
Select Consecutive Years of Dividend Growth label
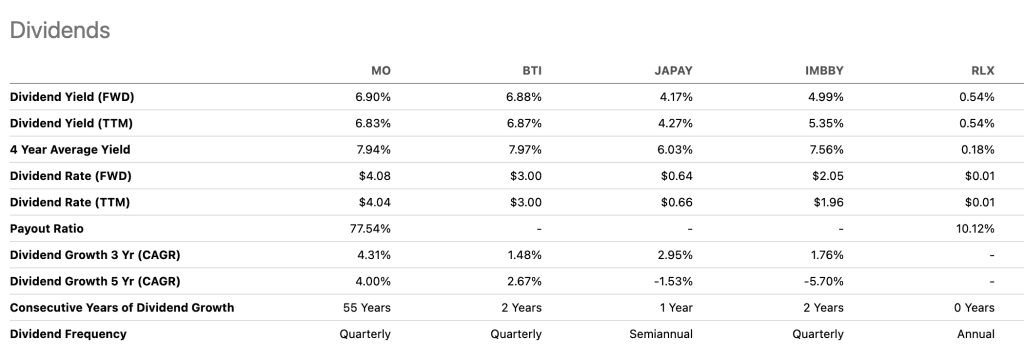coord(122,307)
